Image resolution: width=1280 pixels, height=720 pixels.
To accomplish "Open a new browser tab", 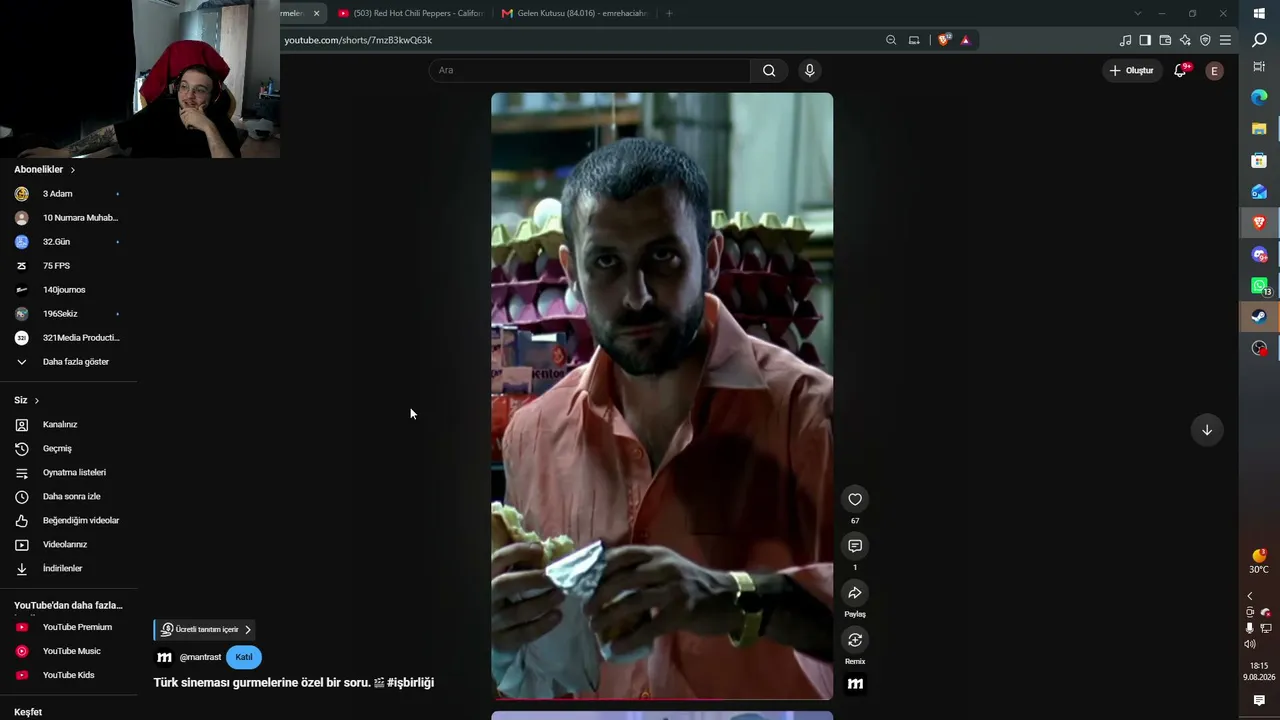I will (669, 13).
